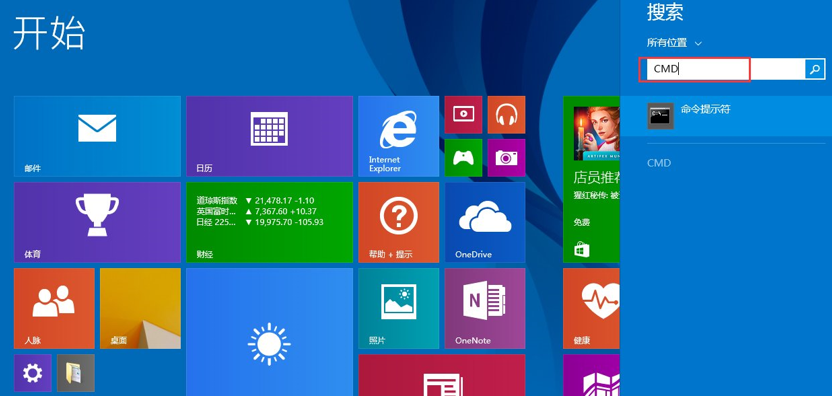Open the Camera tile
This screenshot has width=832, height=396.
click(506, 158)
